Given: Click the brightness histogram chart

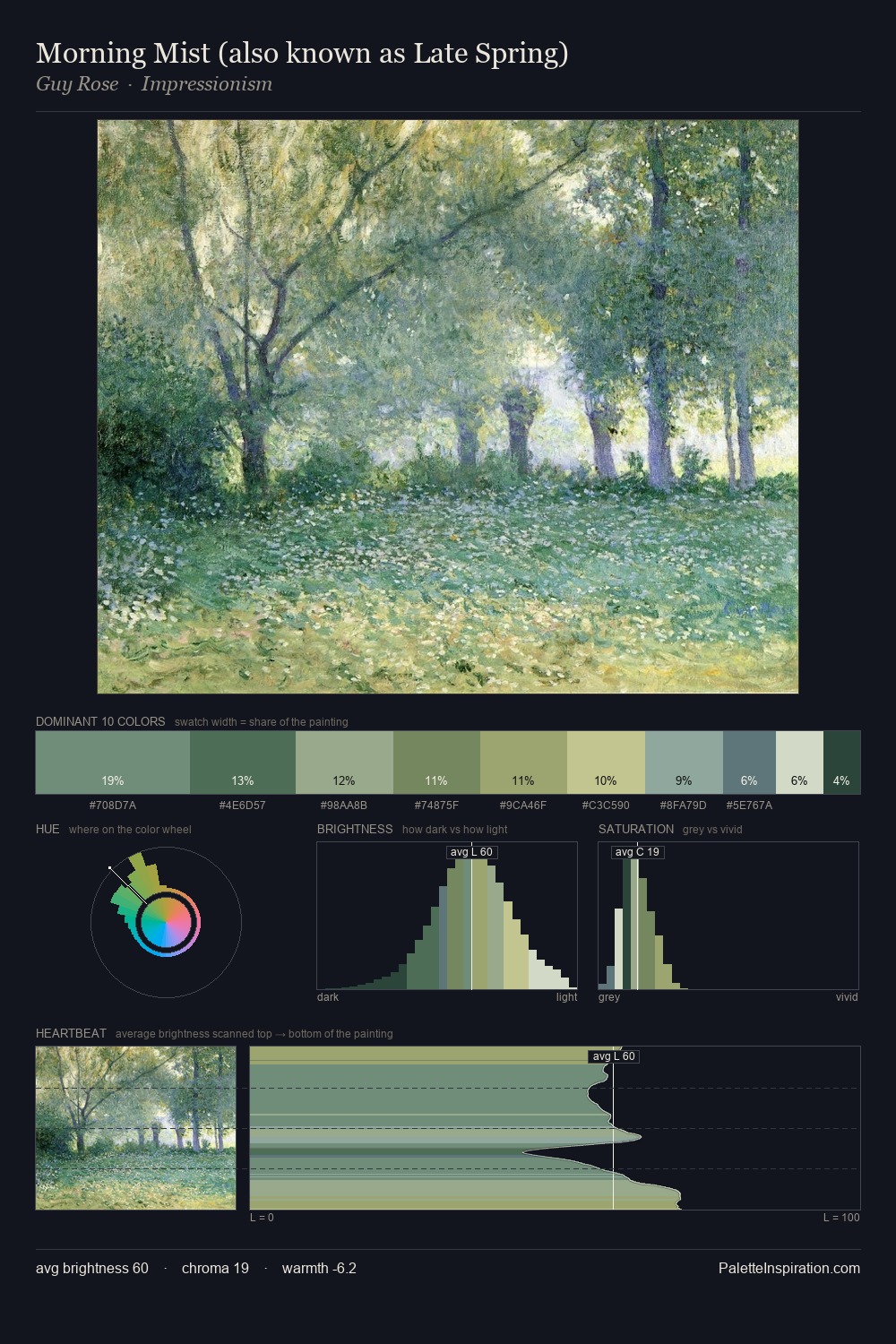Looking at the screenshot, I should 447,916.
